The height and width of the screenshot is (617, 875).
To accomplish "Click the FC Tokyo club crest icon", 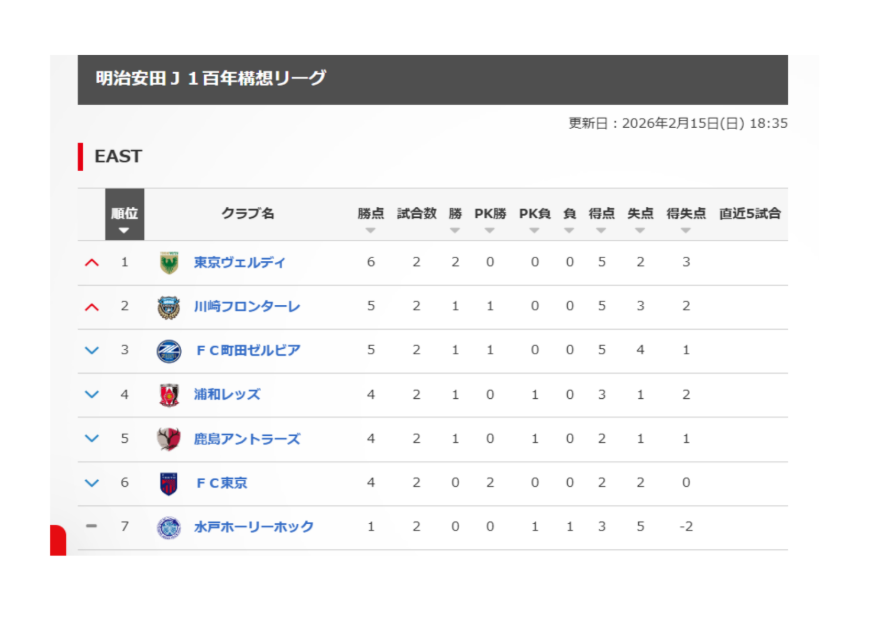I will click(x=169, y=483).
